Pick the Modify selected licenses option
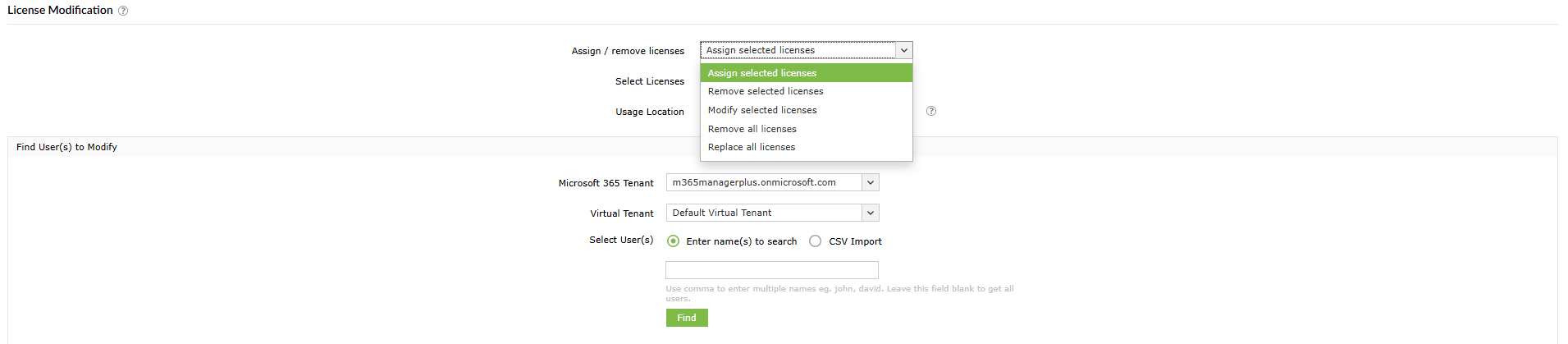Screen dimensions: 1568x344 tap(762, 110)
